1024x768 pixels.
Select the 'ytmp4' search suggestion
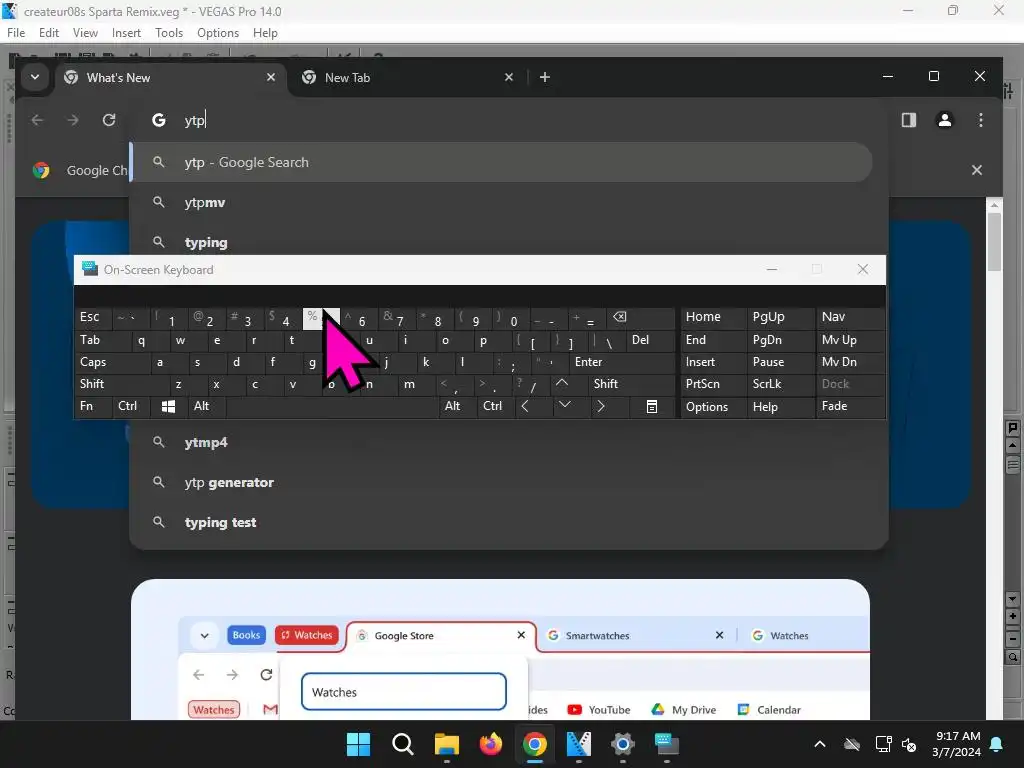click(502, 442)
